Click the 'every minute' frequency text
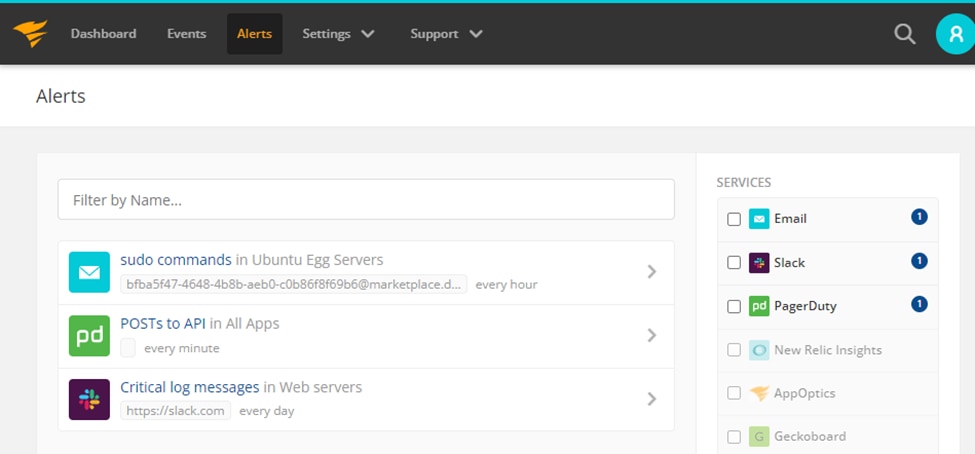 pyautogui.click(x=182, y=348)
